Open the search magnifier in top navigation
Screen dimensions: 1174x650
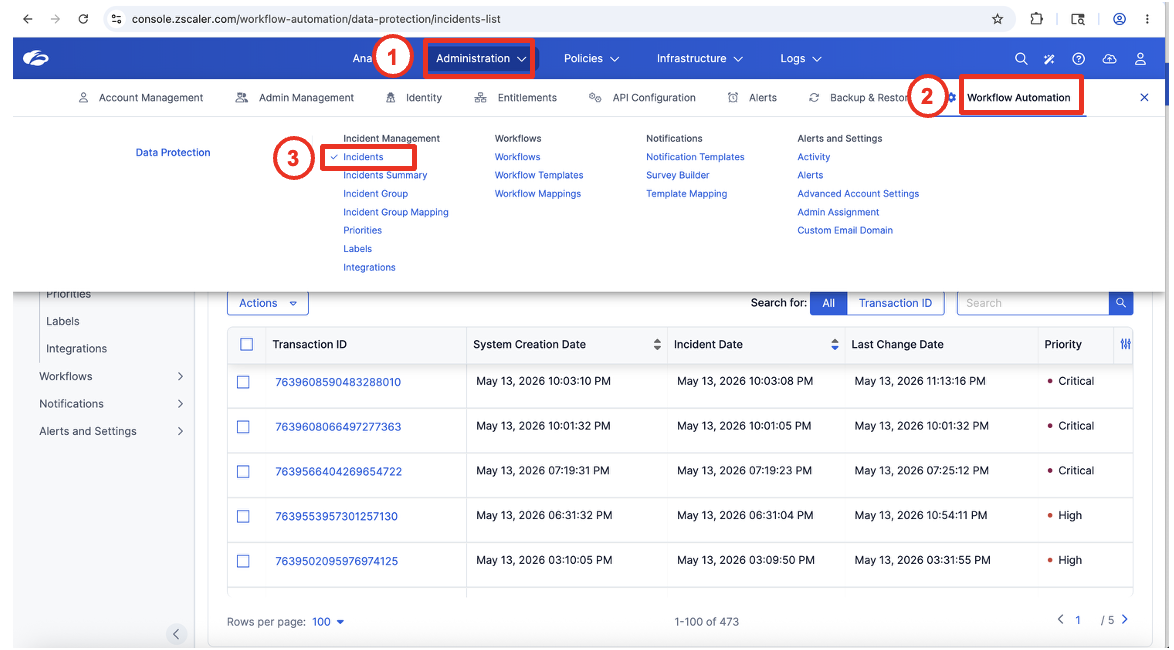[x=1021, y=58]
